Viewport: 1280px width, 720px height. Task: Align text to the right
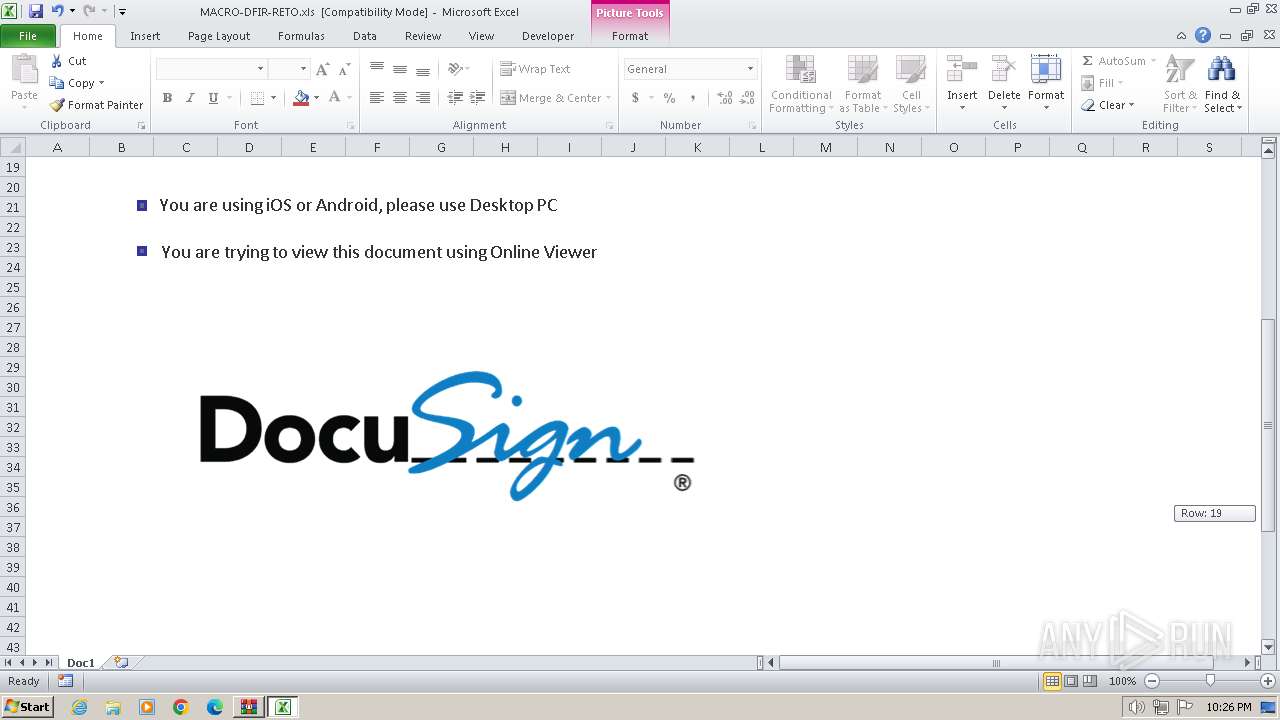423,98
